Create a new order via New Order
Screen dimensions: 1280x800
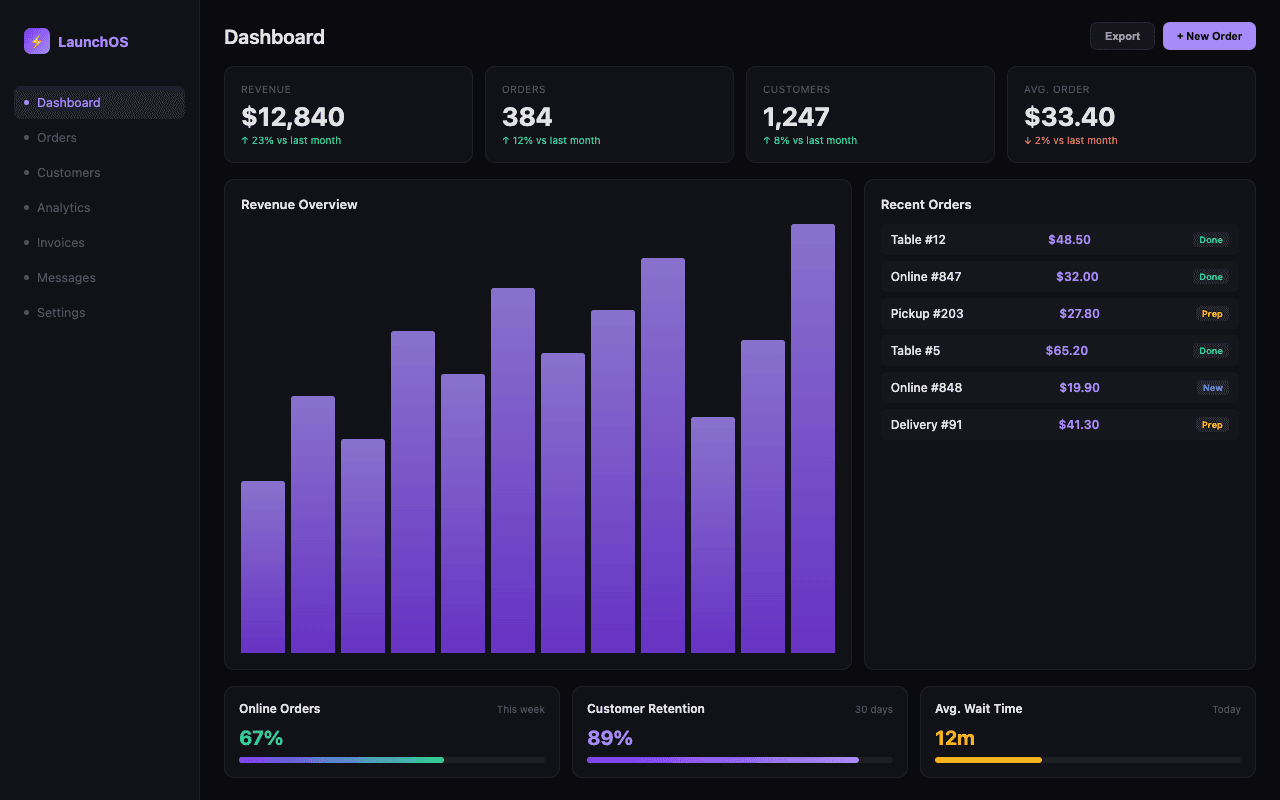pos(1209,35)
